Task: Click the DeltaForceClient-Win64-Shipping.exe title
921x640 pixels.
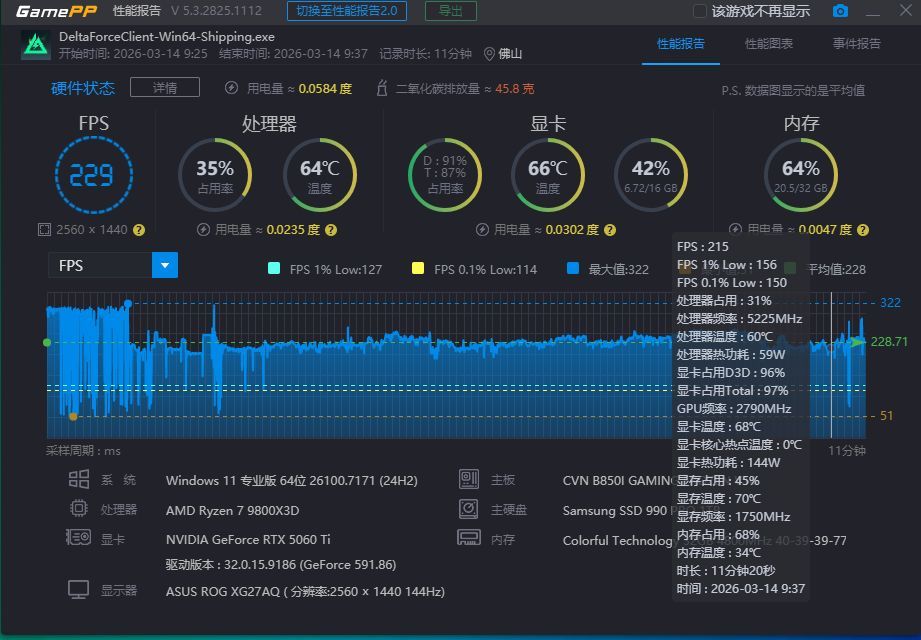Action: [x=167, y=36]
